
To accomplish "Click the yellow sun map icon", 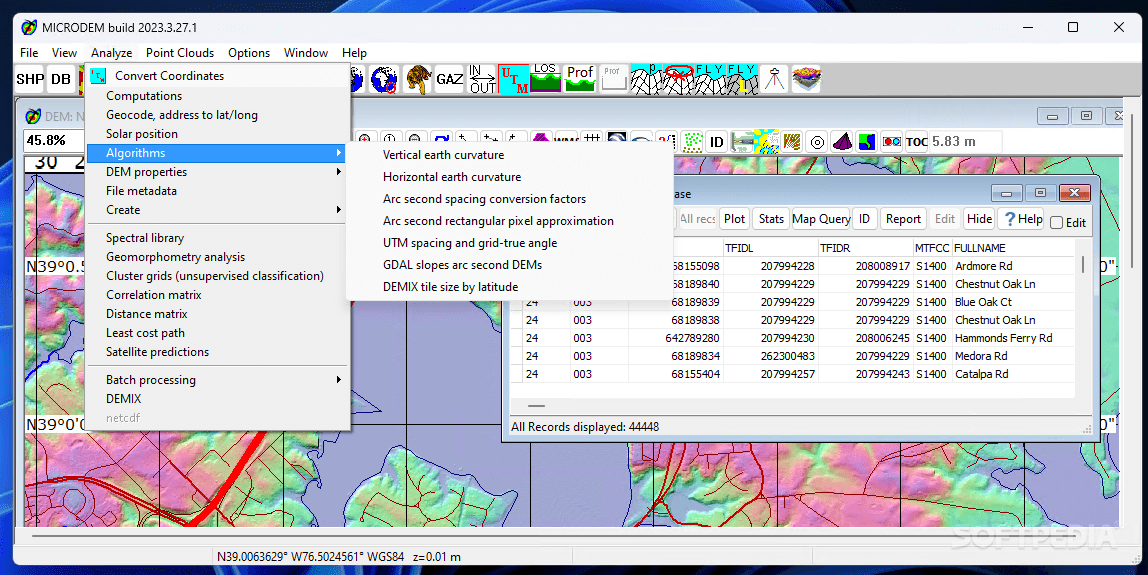I will click(767, 141).
